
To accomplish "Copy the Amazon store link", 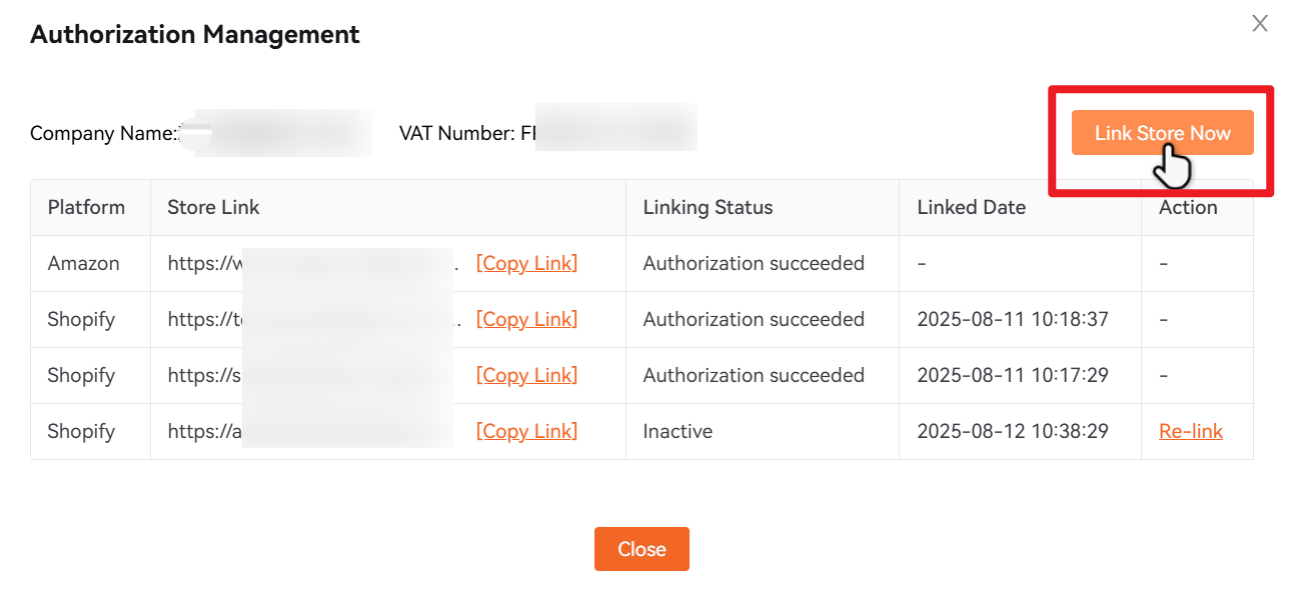I will point(527,263).
